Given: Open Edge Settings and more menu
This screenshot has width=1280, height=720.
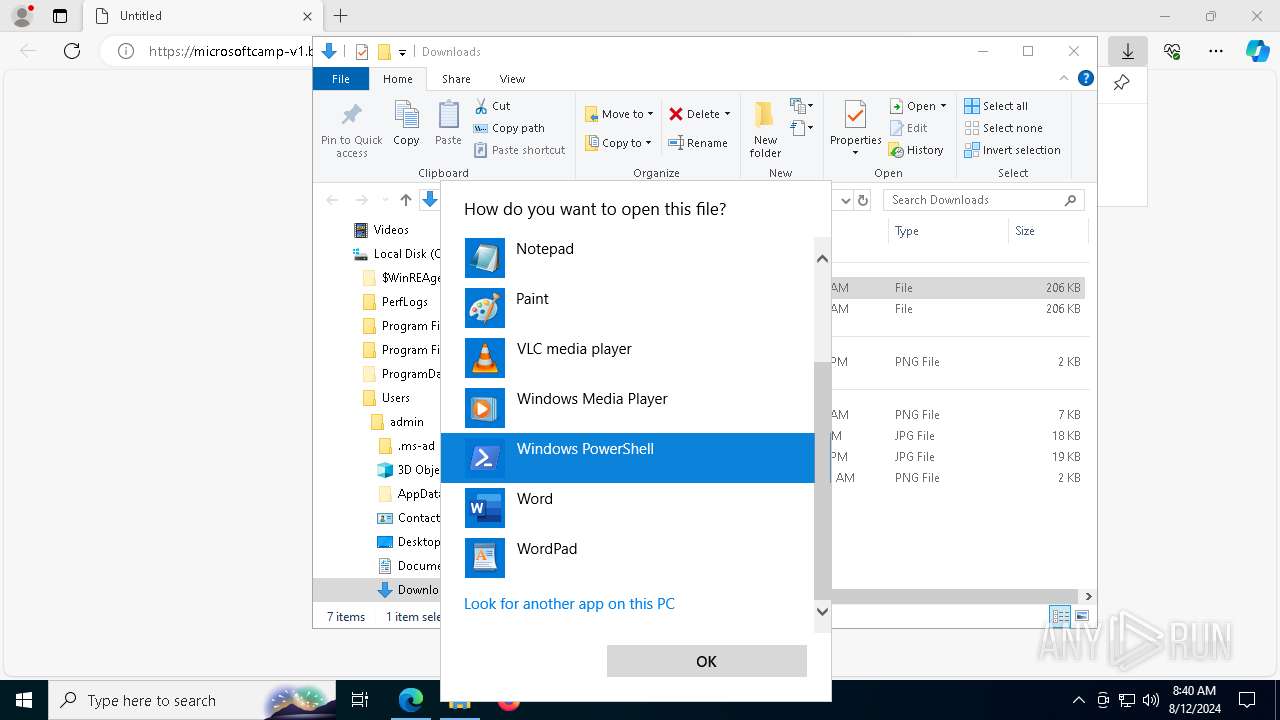Looking at the screenshot, I should 1216,51.
